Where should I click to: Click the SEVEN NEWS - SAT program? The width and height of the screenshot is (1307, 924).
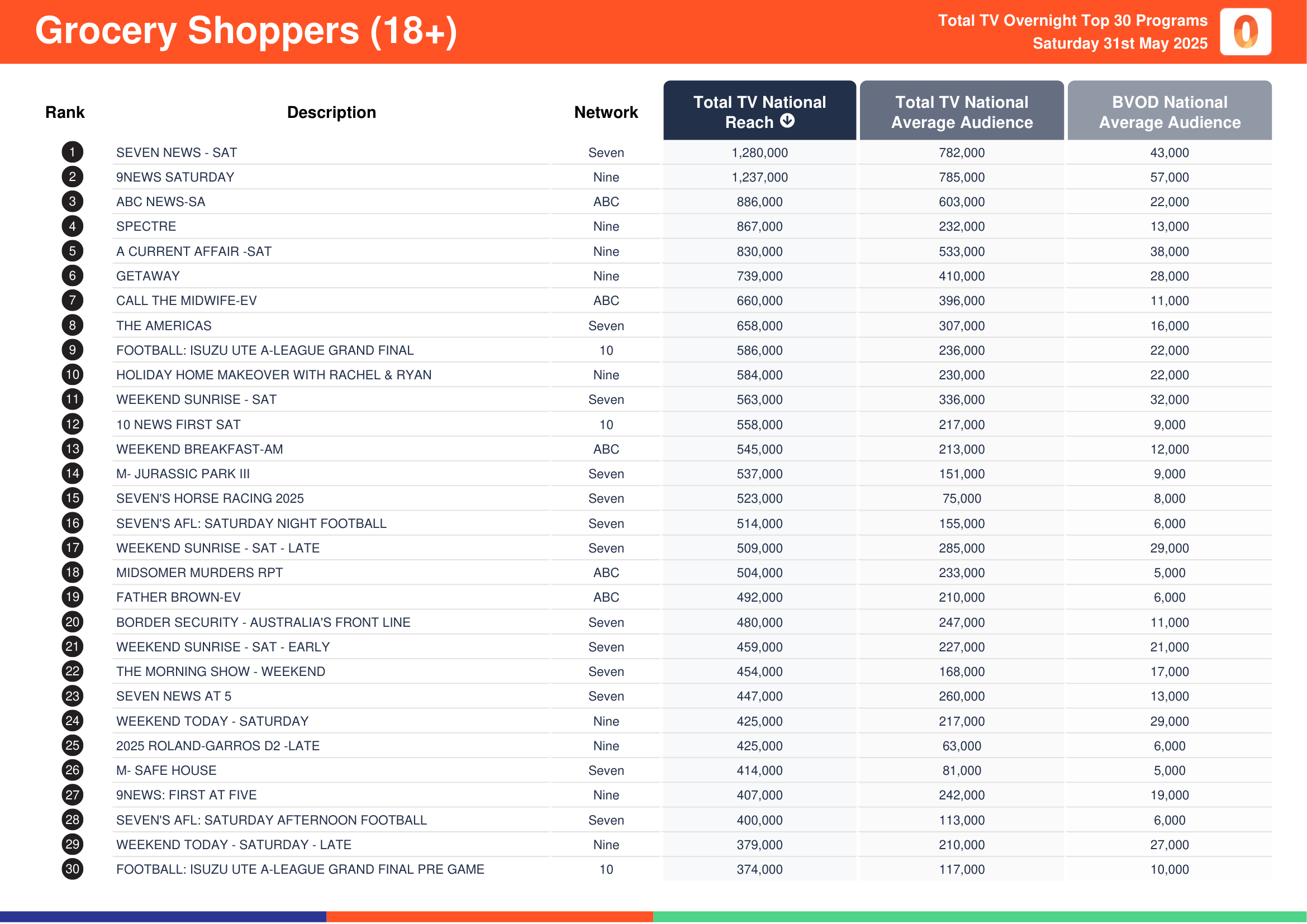click(x=177, y=153)
